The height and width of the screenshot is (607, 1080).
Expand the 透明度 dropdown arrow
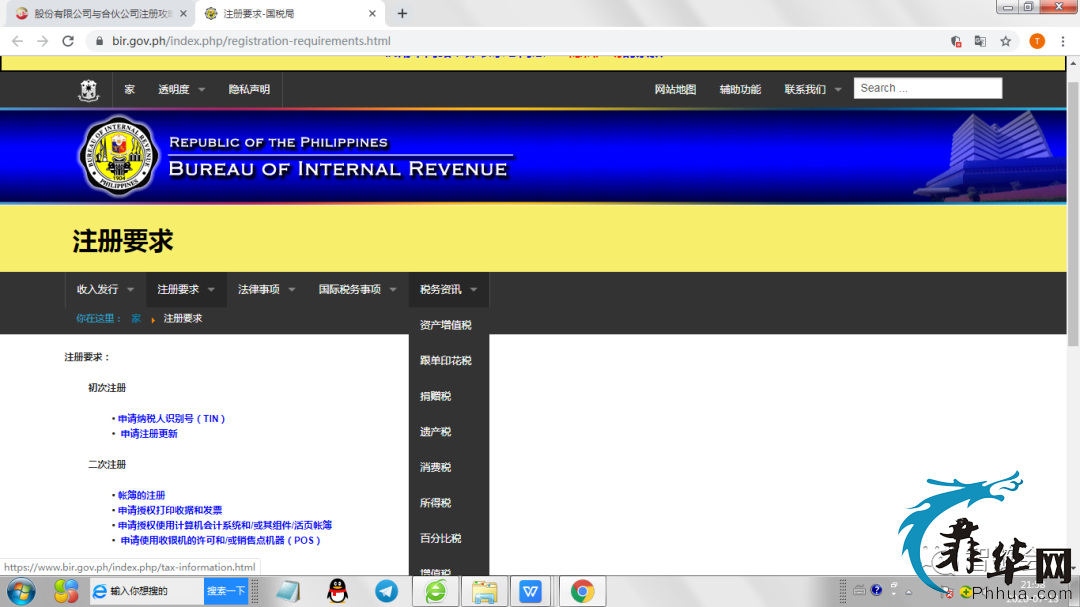(202, 90)
